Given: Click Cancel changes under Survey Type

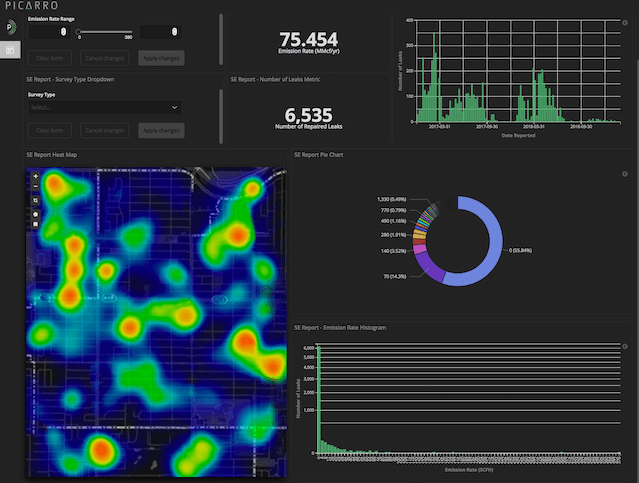Looking at the screenshot, I should click(105, 130).
